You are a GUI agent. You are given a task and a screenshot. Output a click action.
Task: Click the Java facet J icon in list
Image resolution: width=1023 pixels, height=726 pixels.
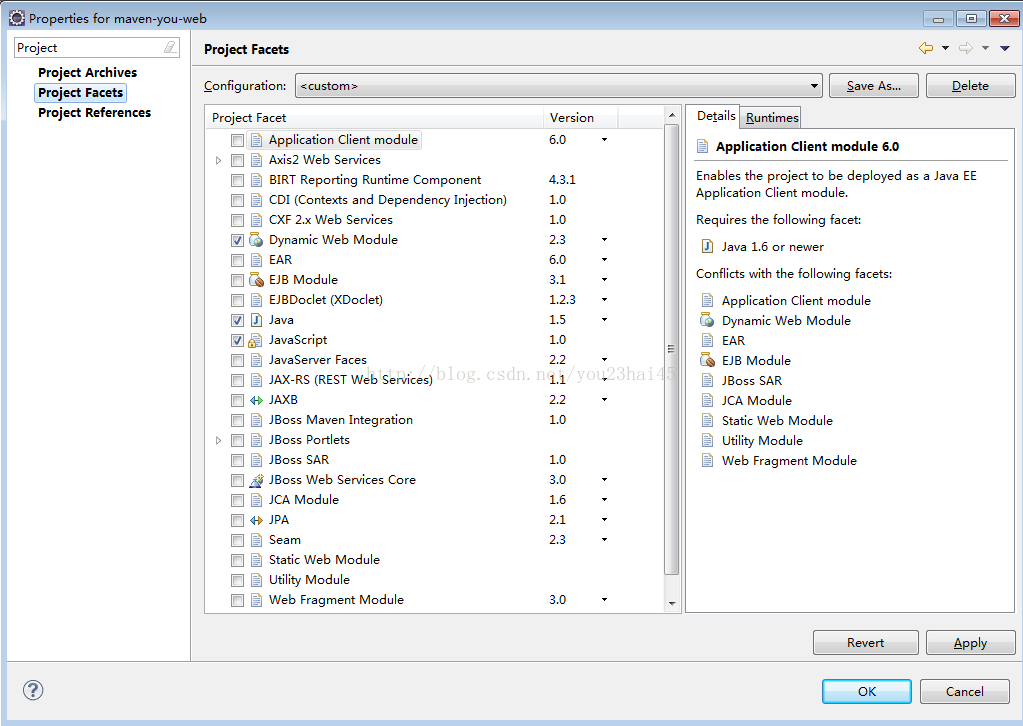(x=256, y=320)
